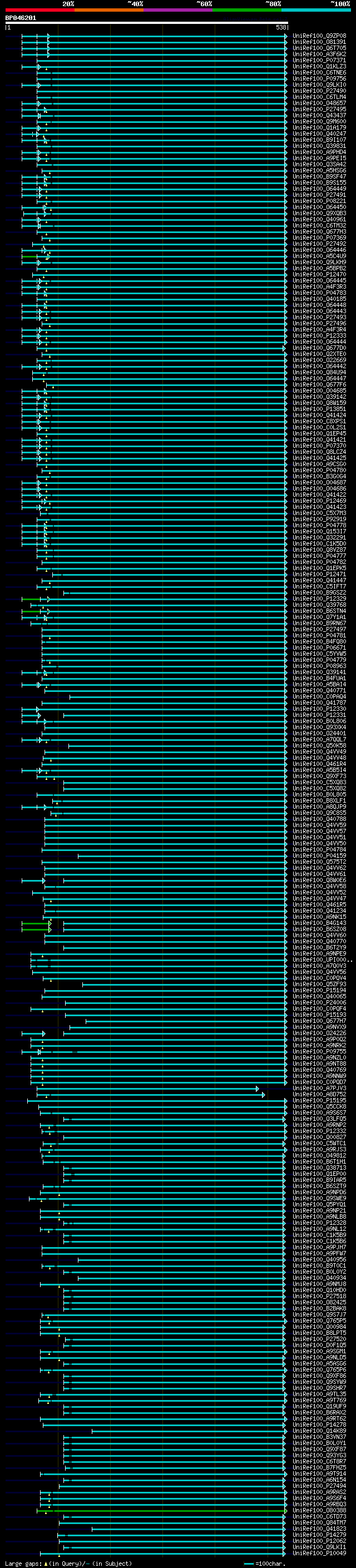Click green alignment segment of UniRef100_P12329

(31, 599)
